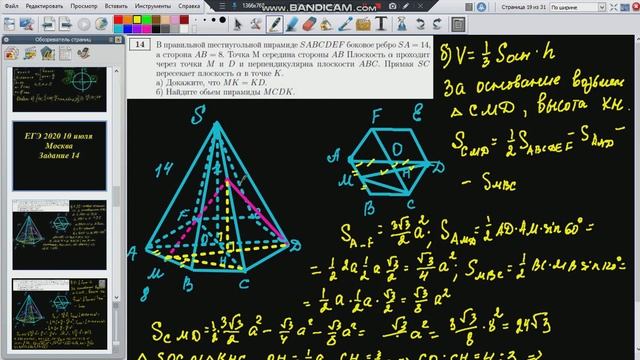640x360 pixels.
Task: Open the Файл menu
Action: click(x=11, y=6)
